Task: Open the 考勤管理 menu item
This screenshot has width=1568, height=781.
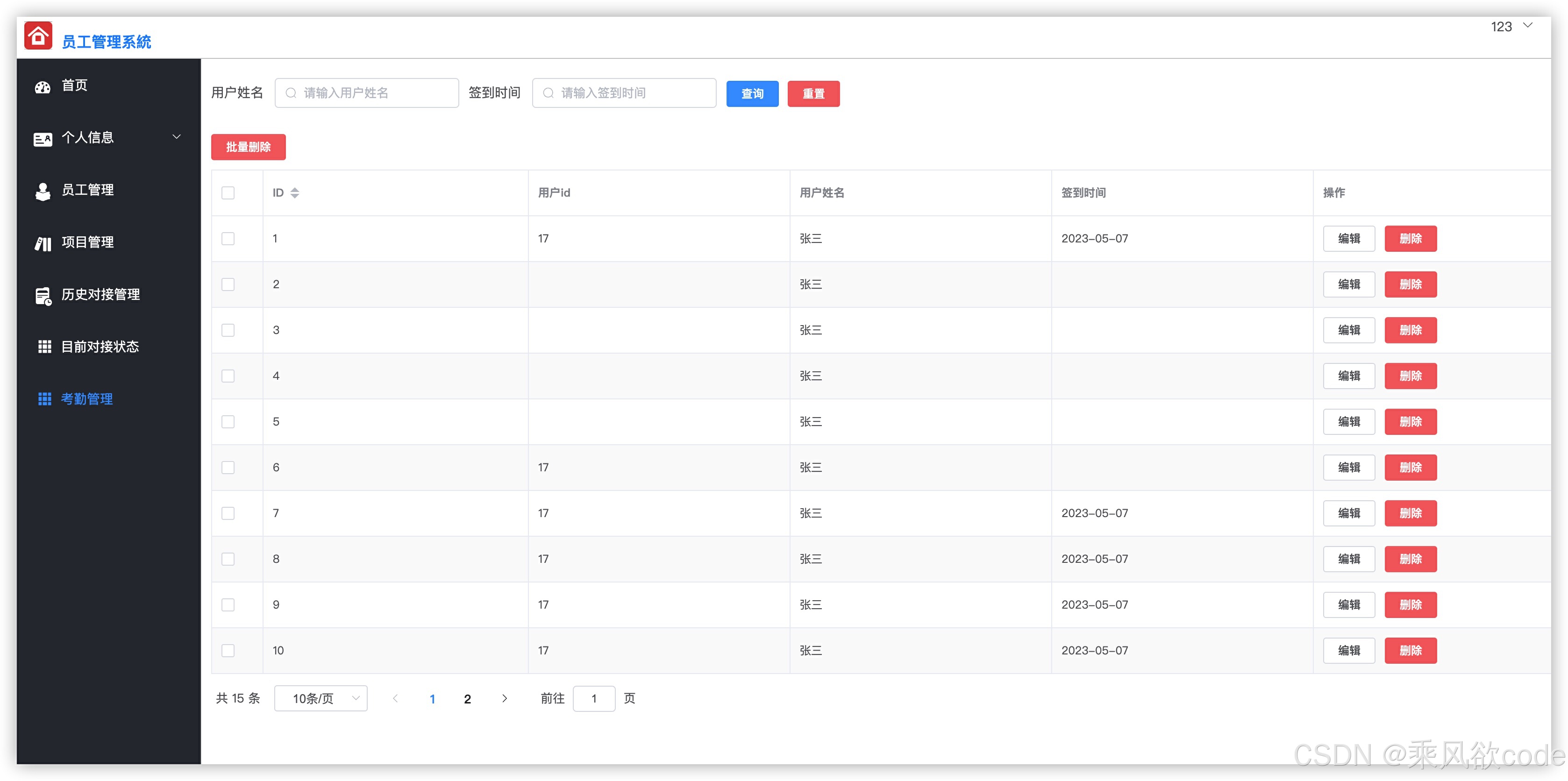Action: click(x=87, y=399)
